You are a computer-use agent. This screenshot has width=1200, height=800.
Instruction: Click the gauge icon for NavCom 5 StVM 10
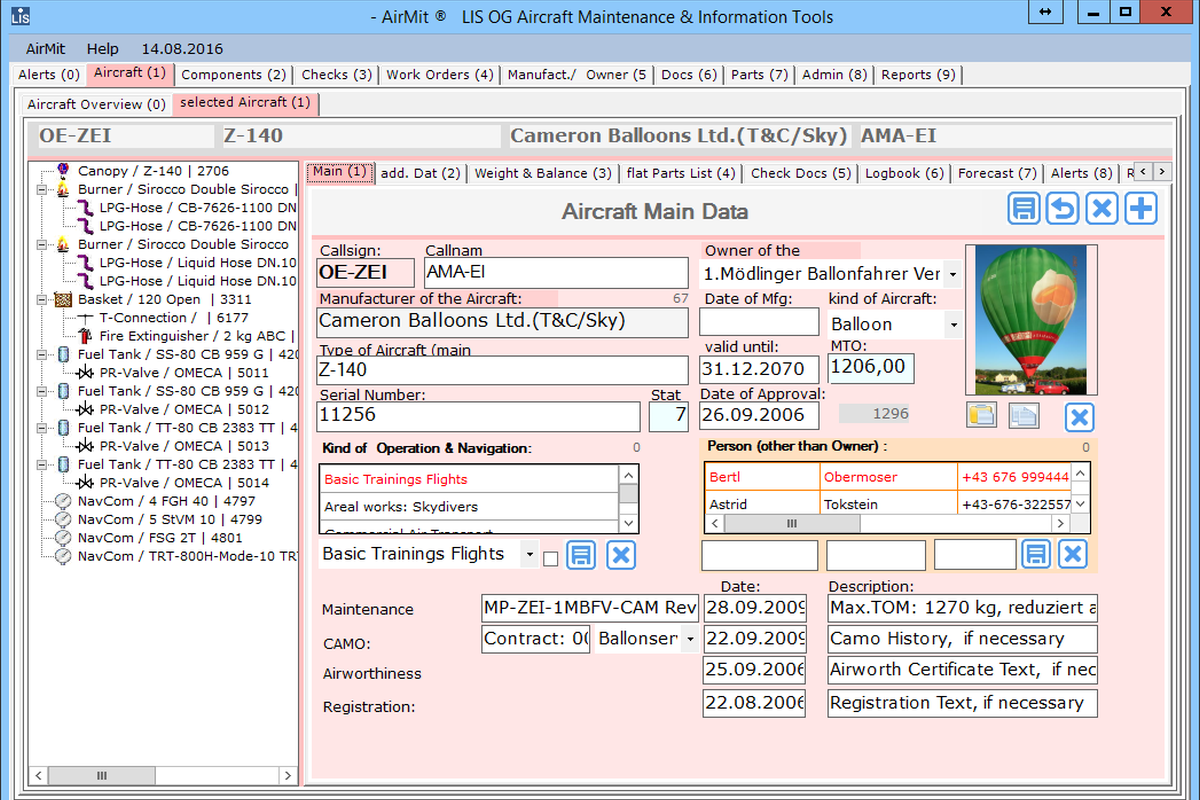click(64, 519)
